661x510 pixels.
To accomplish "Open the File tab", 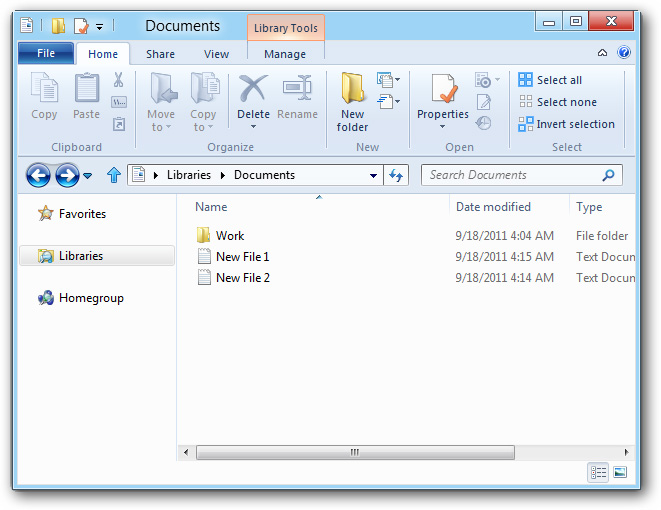I will (46, 53).
